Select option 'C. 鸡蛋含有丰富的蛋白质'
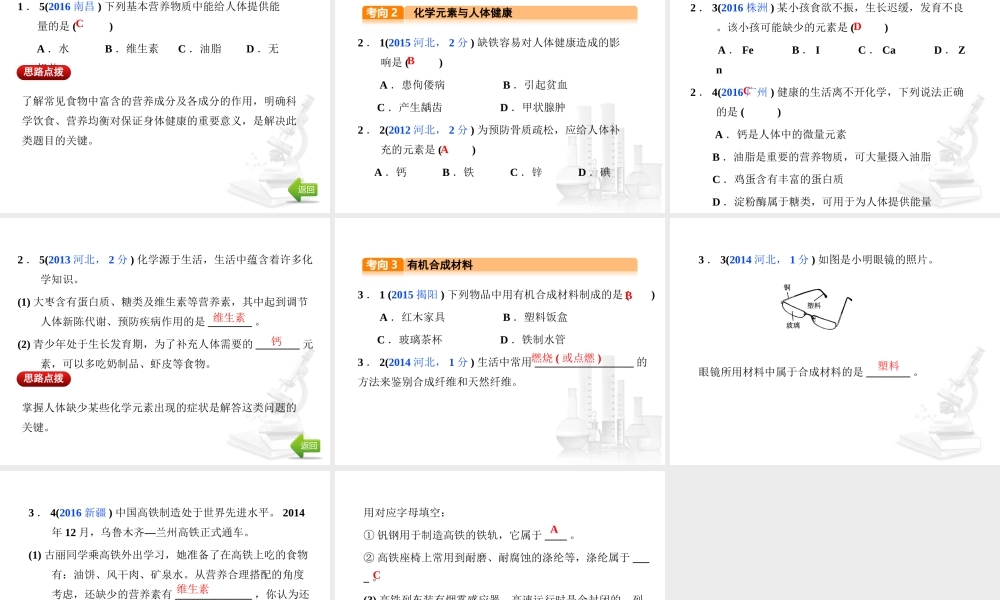1000x600 pixels. (778, 179)
